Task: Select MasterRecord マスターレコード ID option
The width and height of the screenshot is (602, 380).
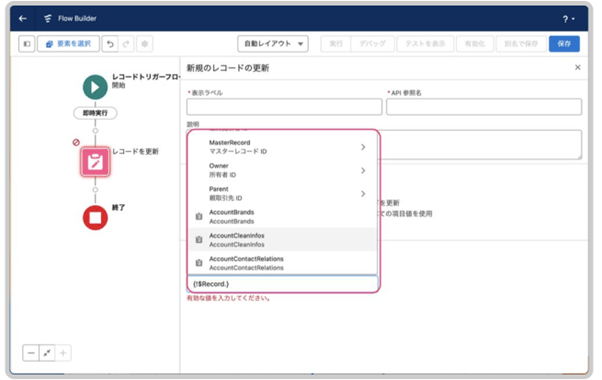Action: click(x=283, y=147)
